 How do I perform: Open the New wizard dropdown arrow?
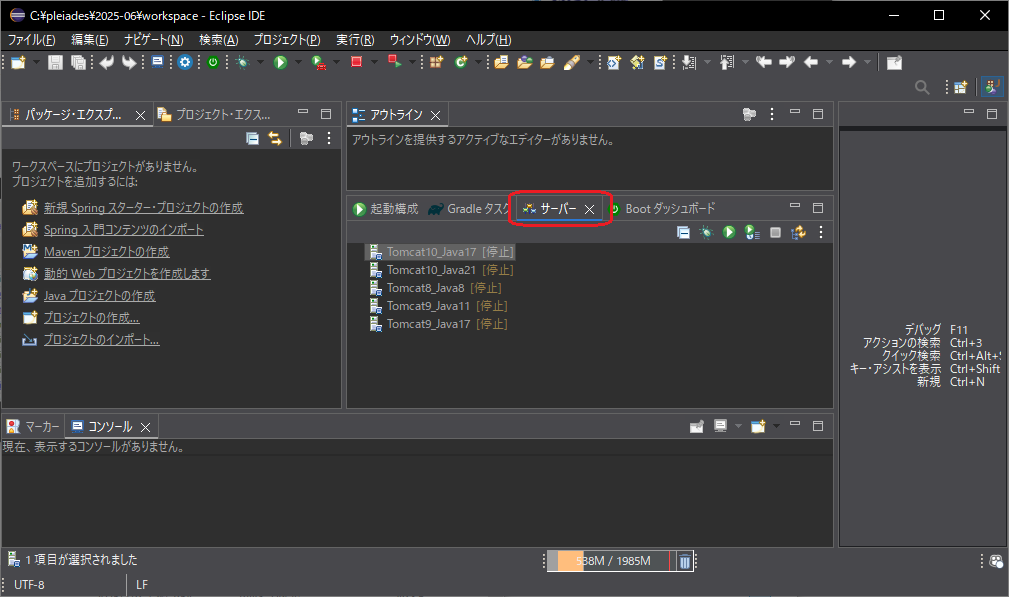pos(37,62)
